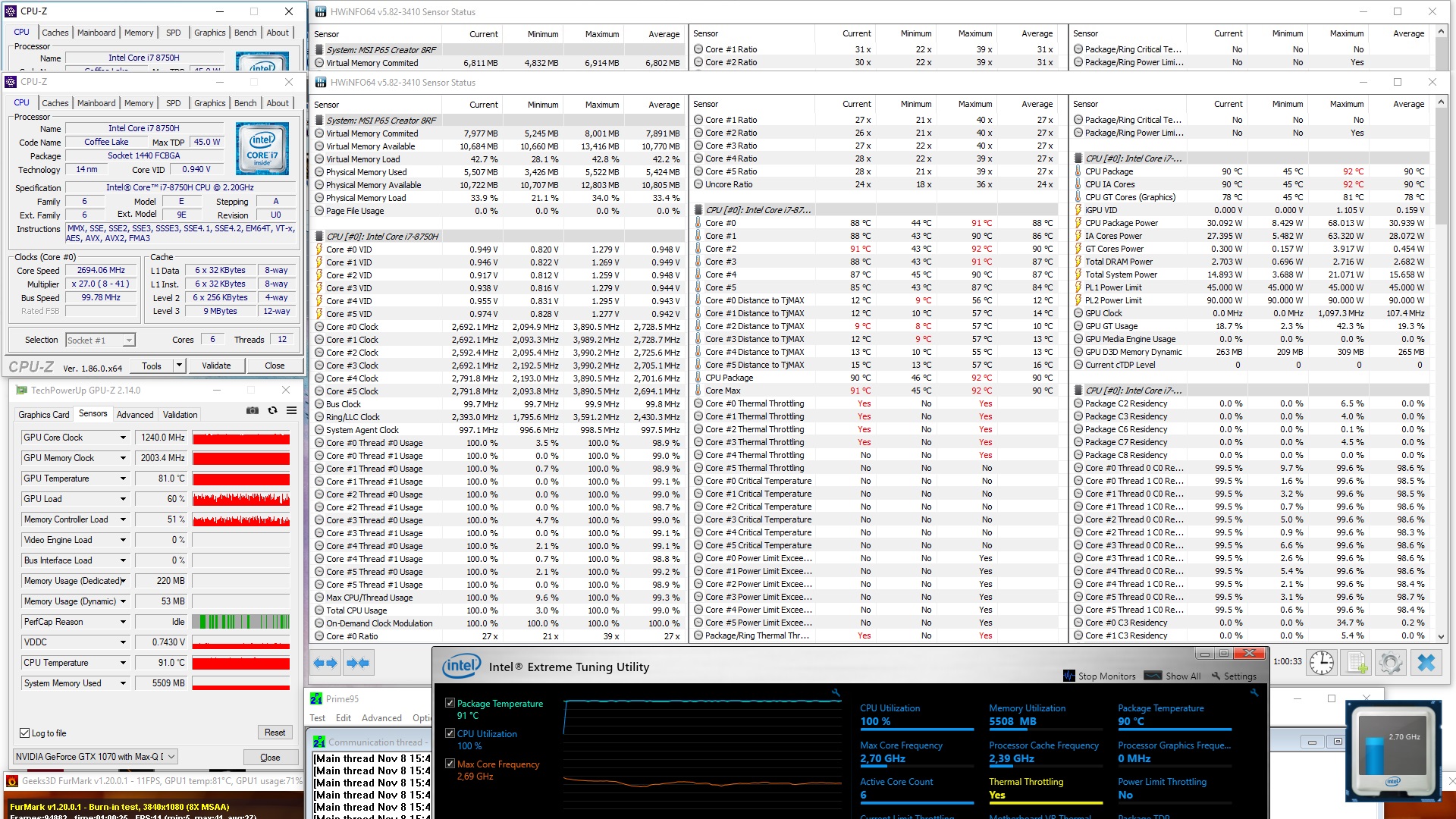Click HWiNFO clock reset timer icon
The image size is (1456, 819).
(x=1321, y=663)
